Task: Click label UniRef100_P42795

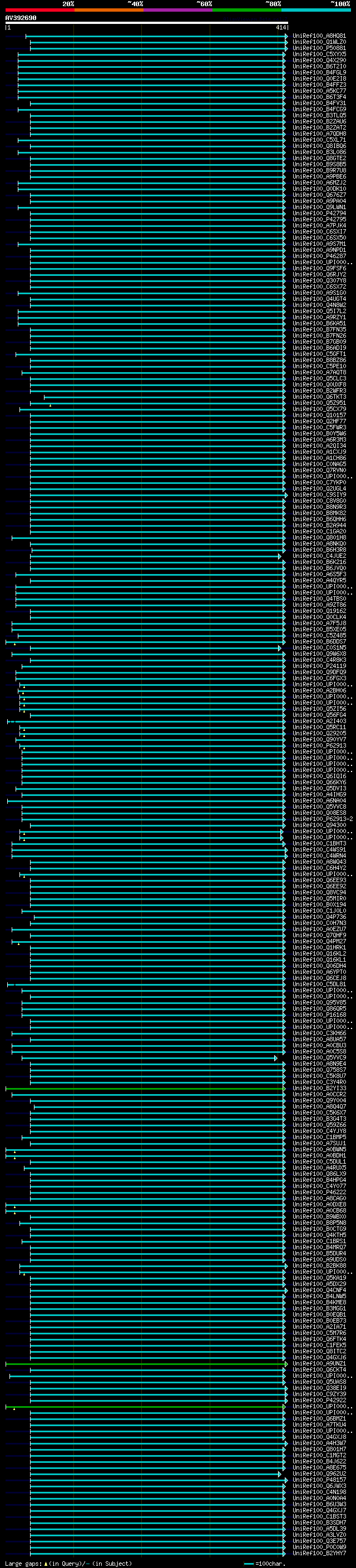Action: click(319, 219)
